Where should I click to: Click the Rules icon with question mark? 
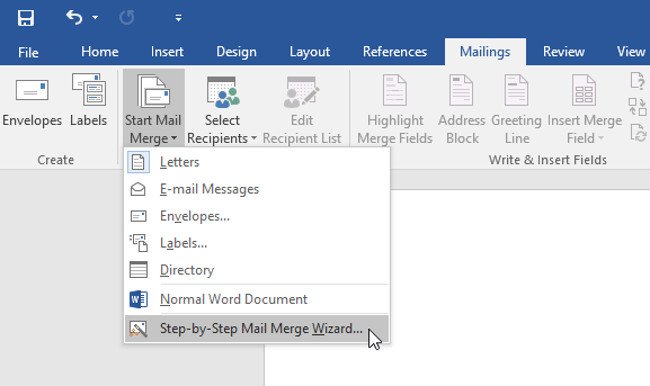(638, 81)
